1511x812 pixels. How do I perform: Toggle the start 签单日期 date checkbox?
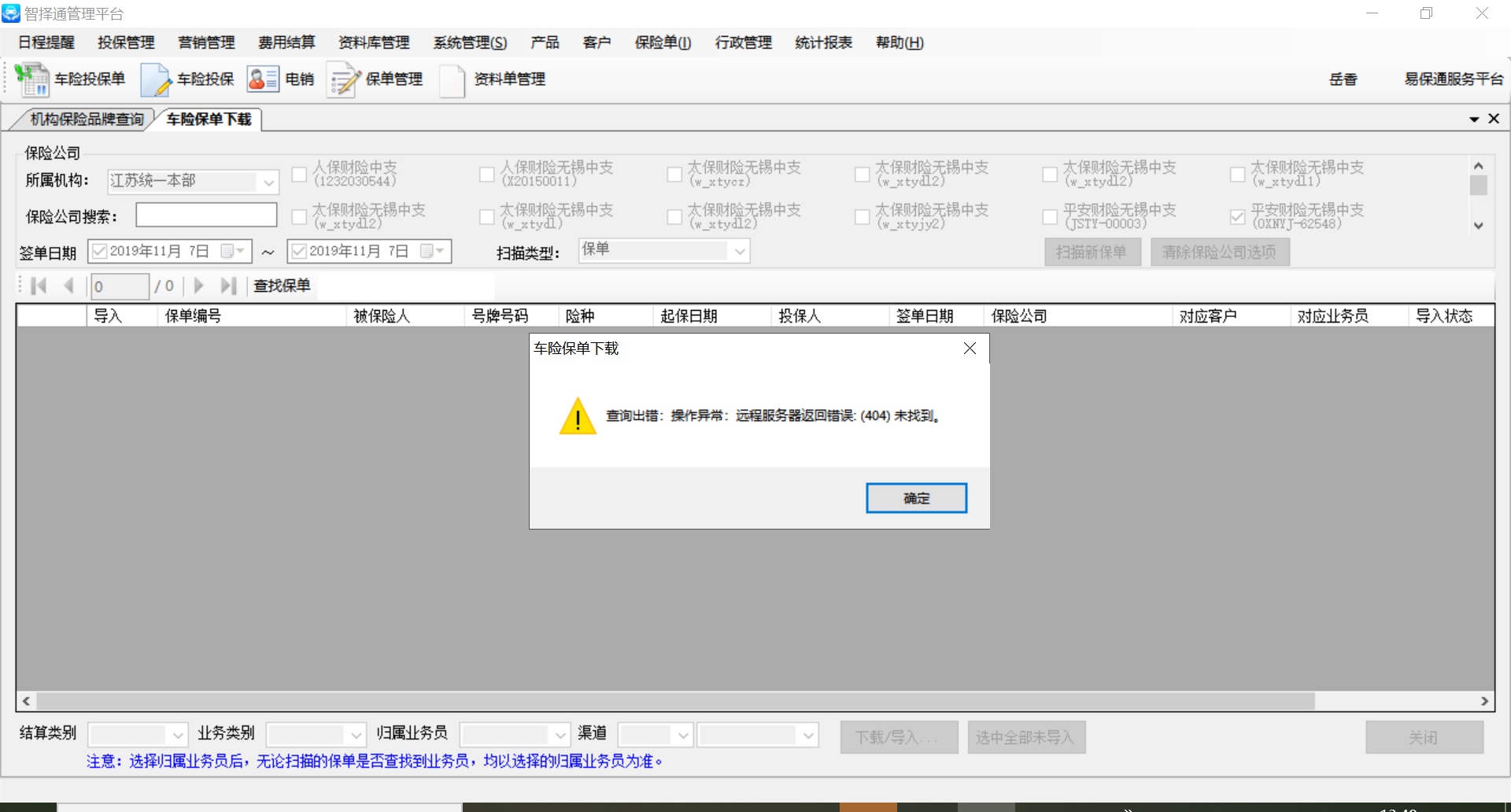click(100, 251)
